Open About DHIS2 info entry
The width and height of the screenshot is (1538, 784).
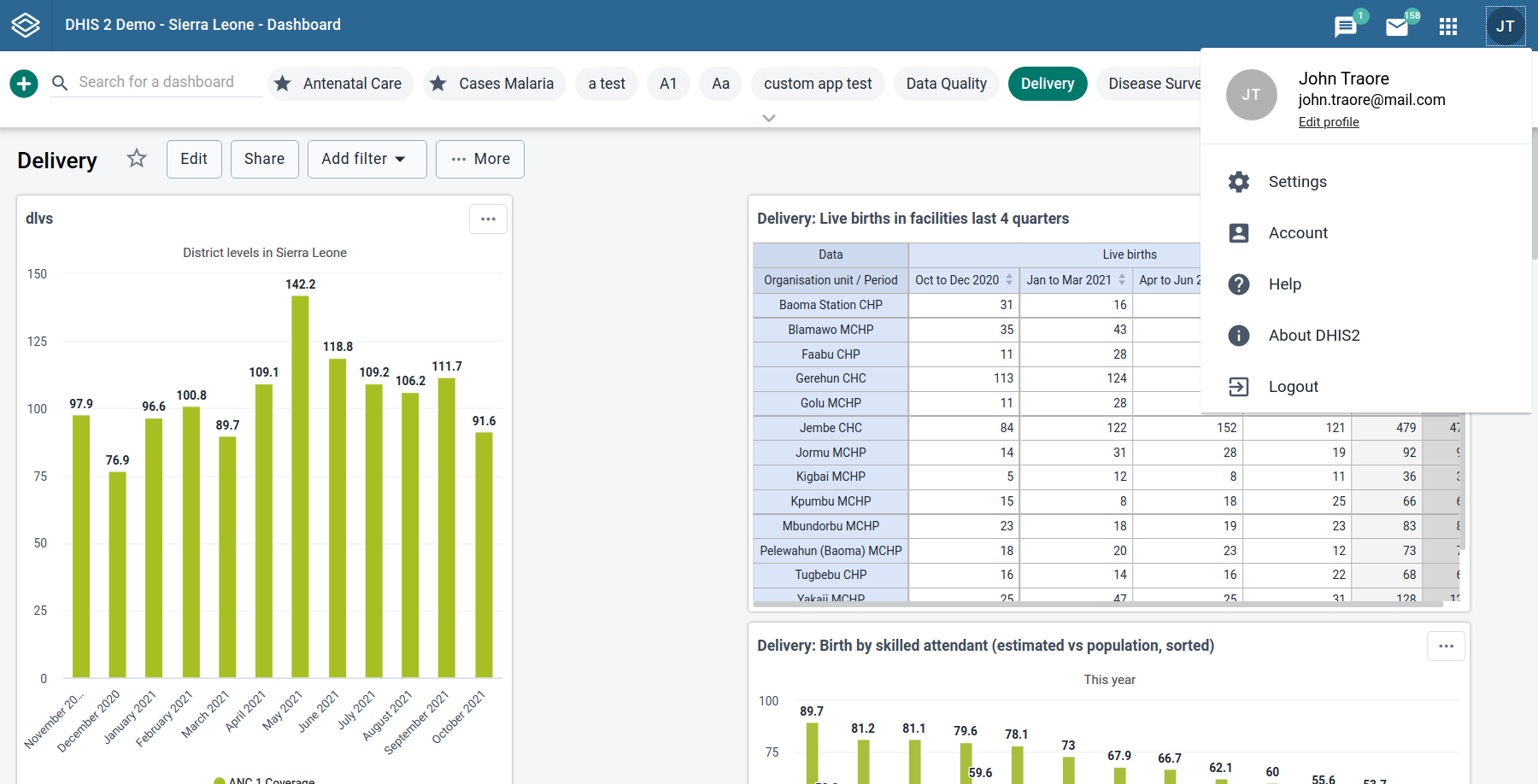1313,336
